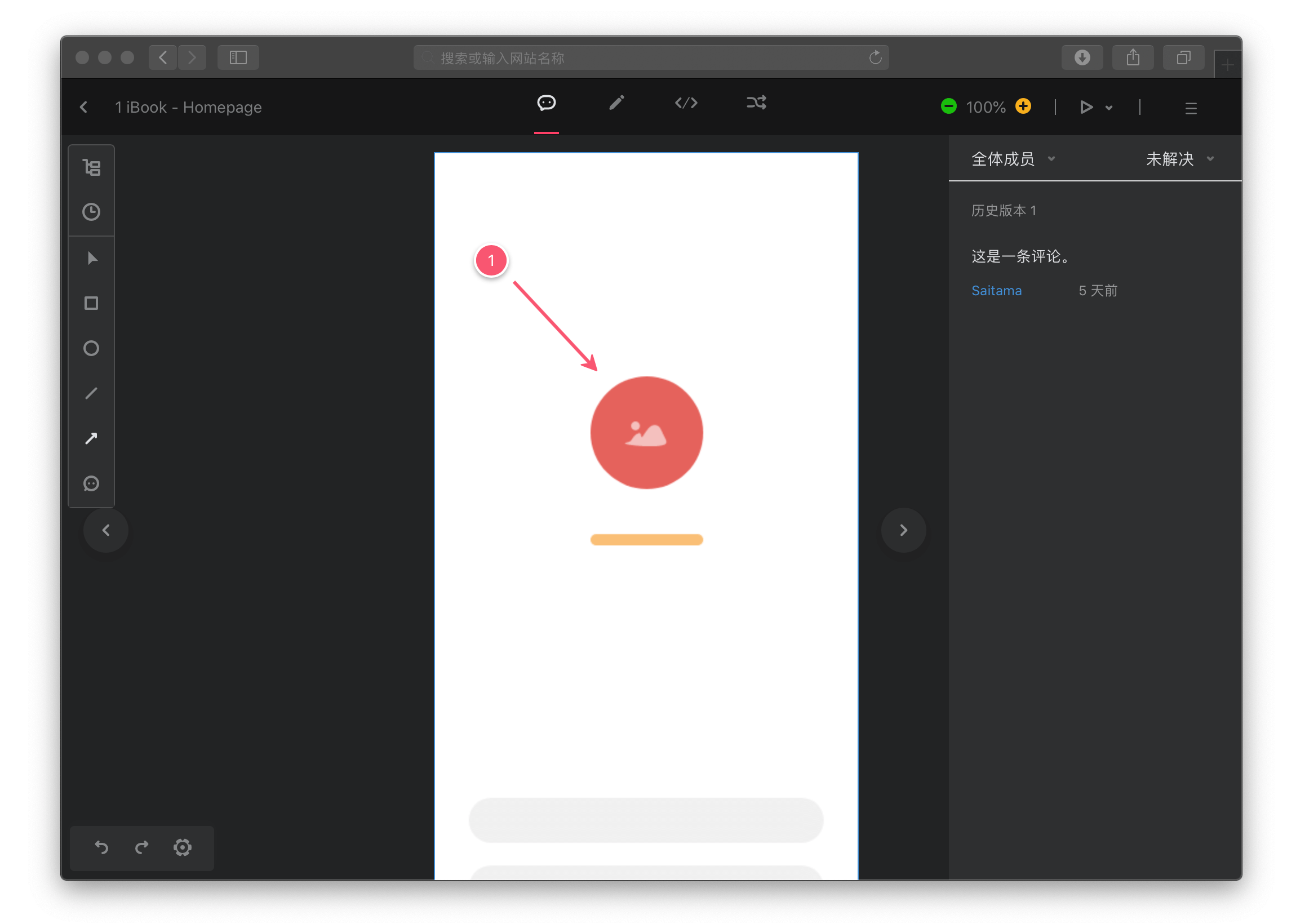
Task: Click the redo arrow icon
Action: coord(141,847)
